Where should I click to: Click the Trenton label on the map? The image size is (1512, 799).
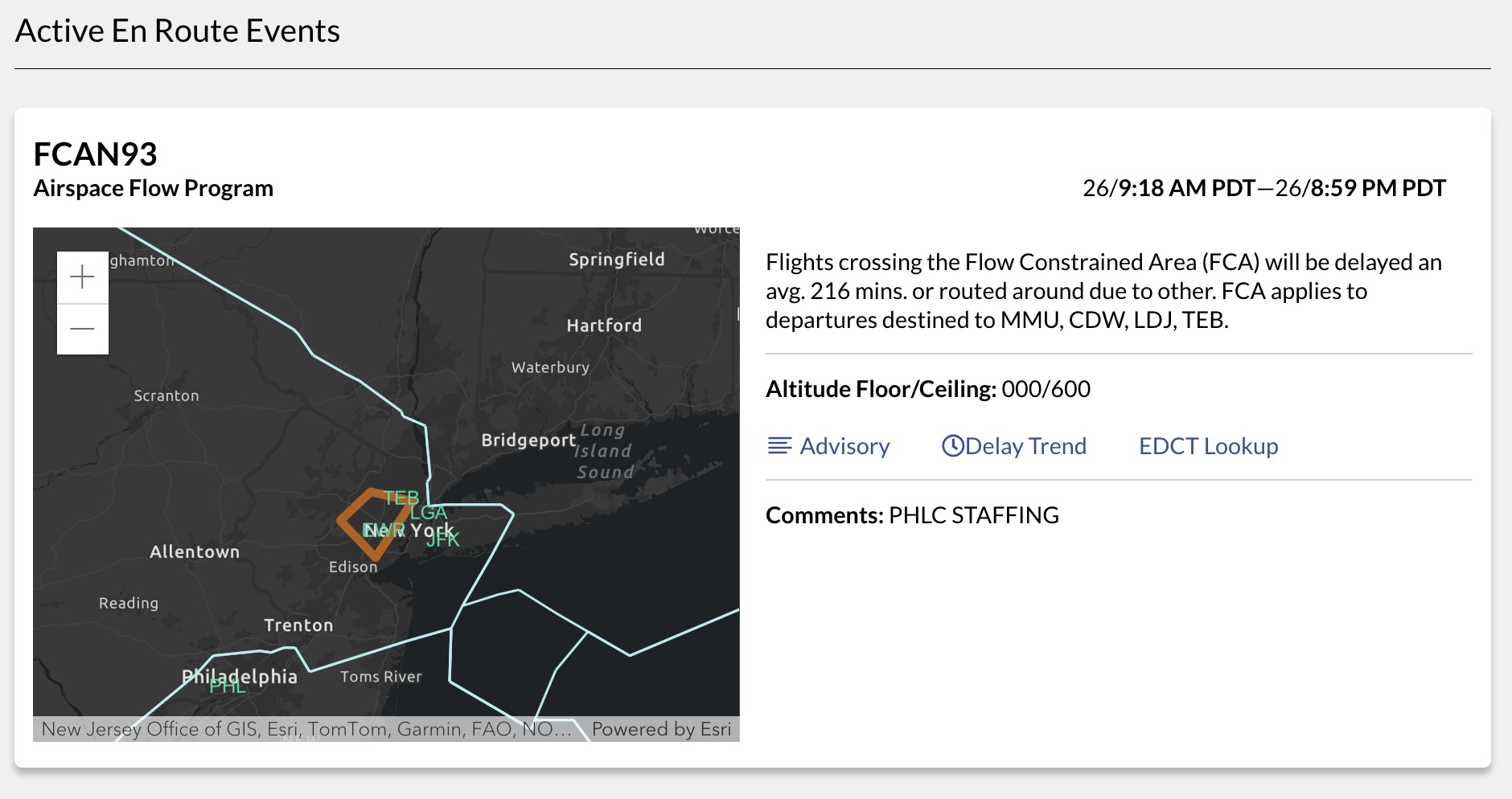[298, 625]
